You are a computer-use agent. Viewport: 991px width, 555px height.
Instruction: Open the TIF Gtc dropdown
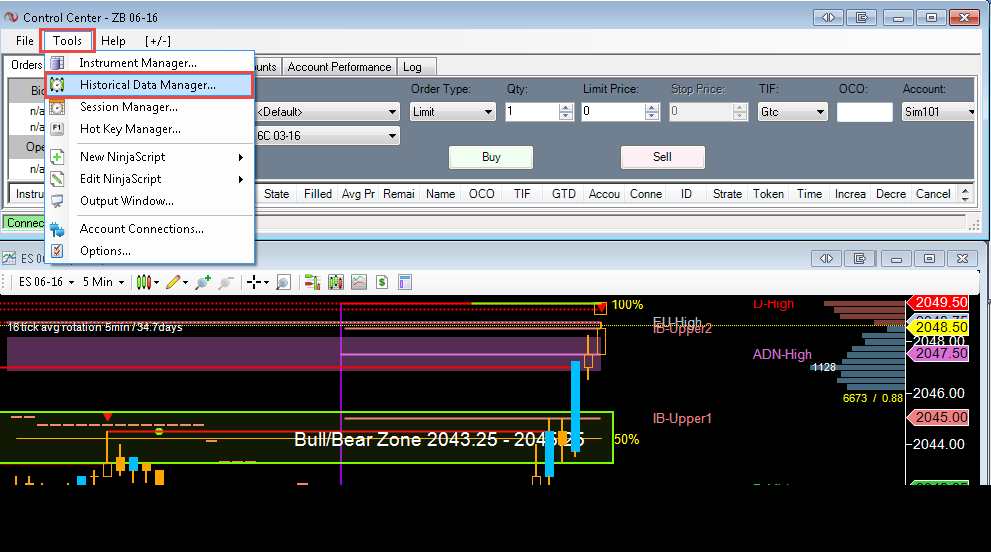pos(793,112)
